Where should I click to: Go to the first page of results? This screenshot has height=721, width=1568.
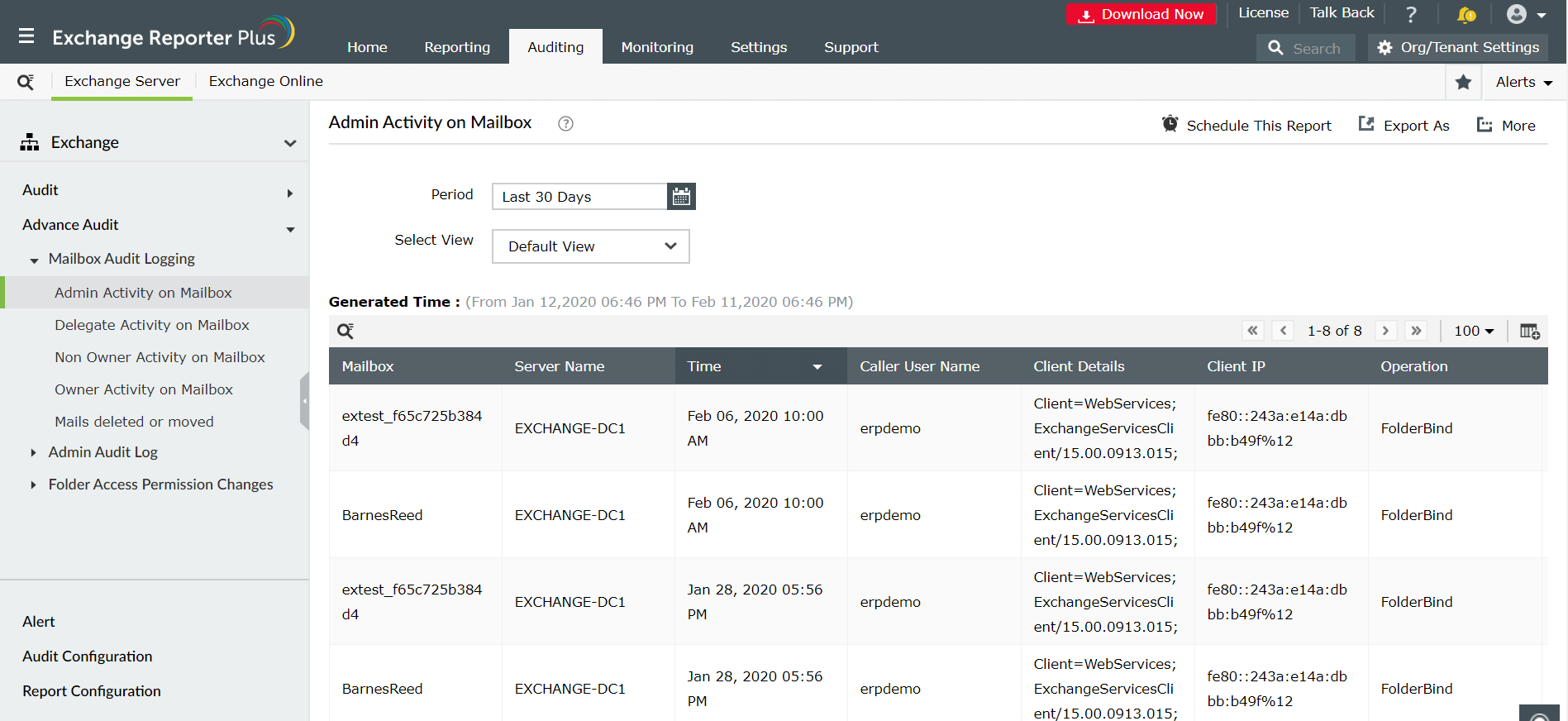(1253, 331)
